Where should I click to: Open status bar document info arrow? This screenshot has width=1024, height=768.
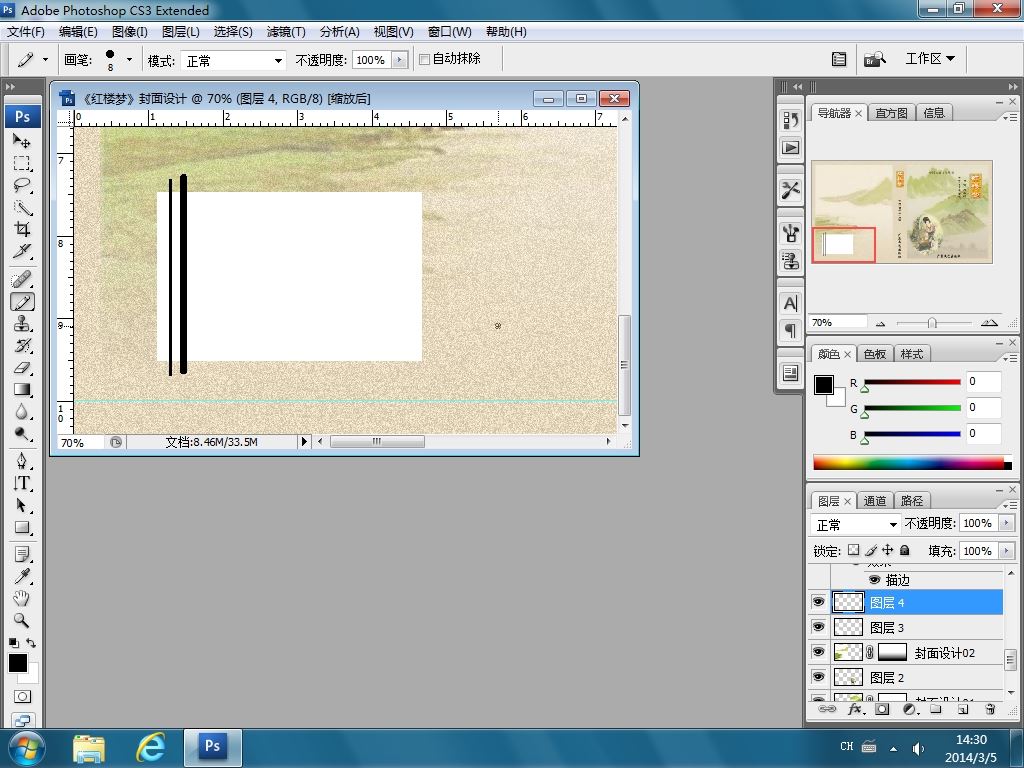point(304,441)
